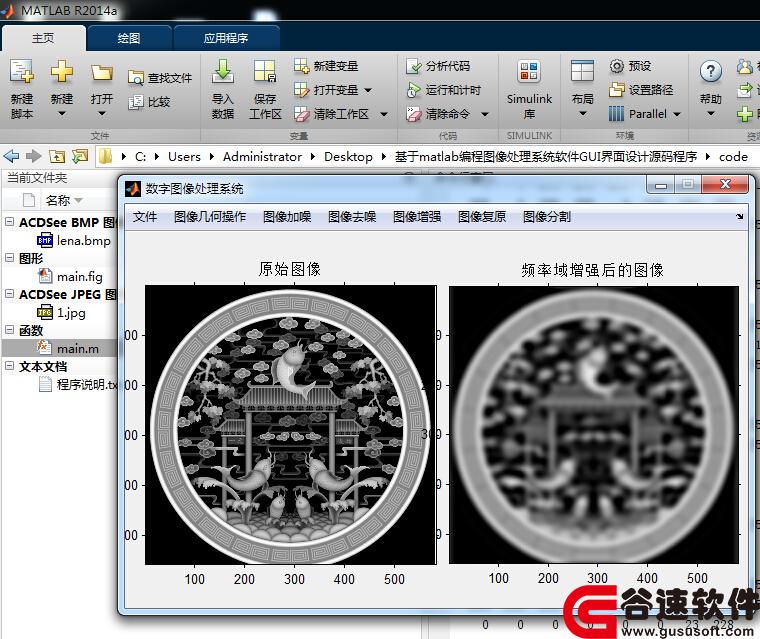Open the 文件 menu in image window
Image resolution: width=760 pixels, height=639 pixels.
[x=145, y=217]
